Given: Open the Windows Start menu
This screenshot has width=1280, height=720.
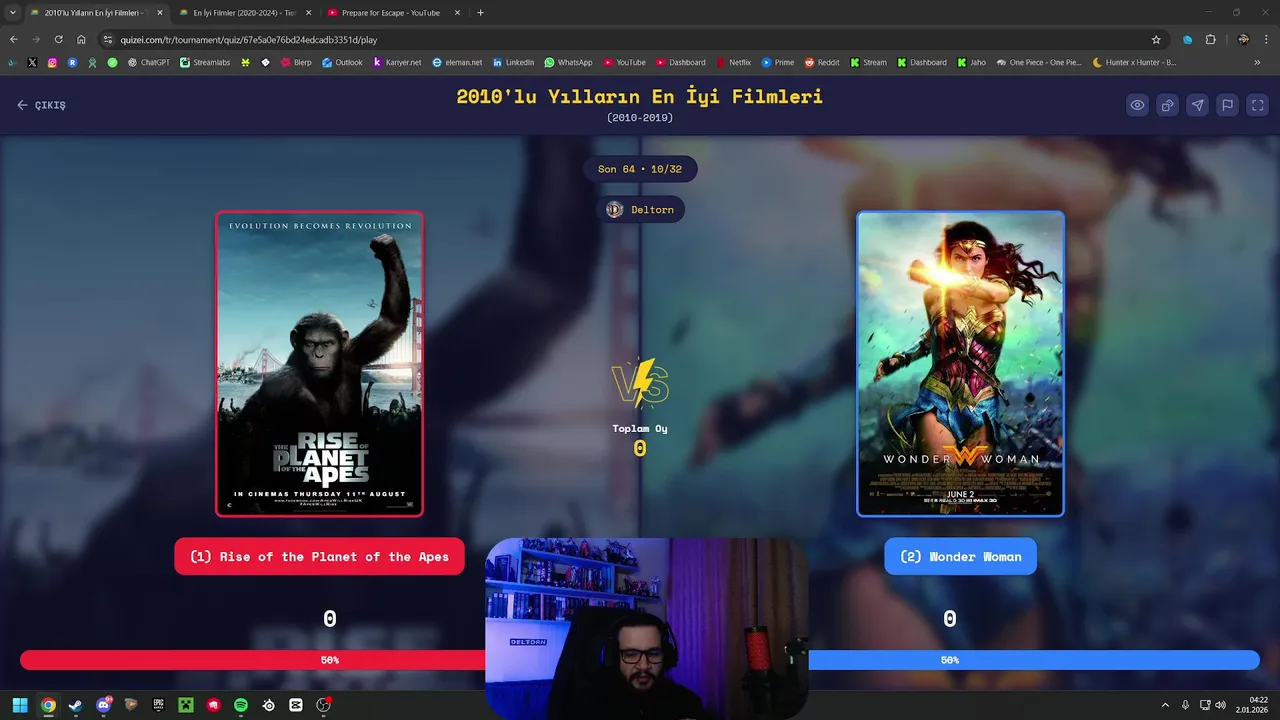Looking at the screenshot, I should [20, 705].
